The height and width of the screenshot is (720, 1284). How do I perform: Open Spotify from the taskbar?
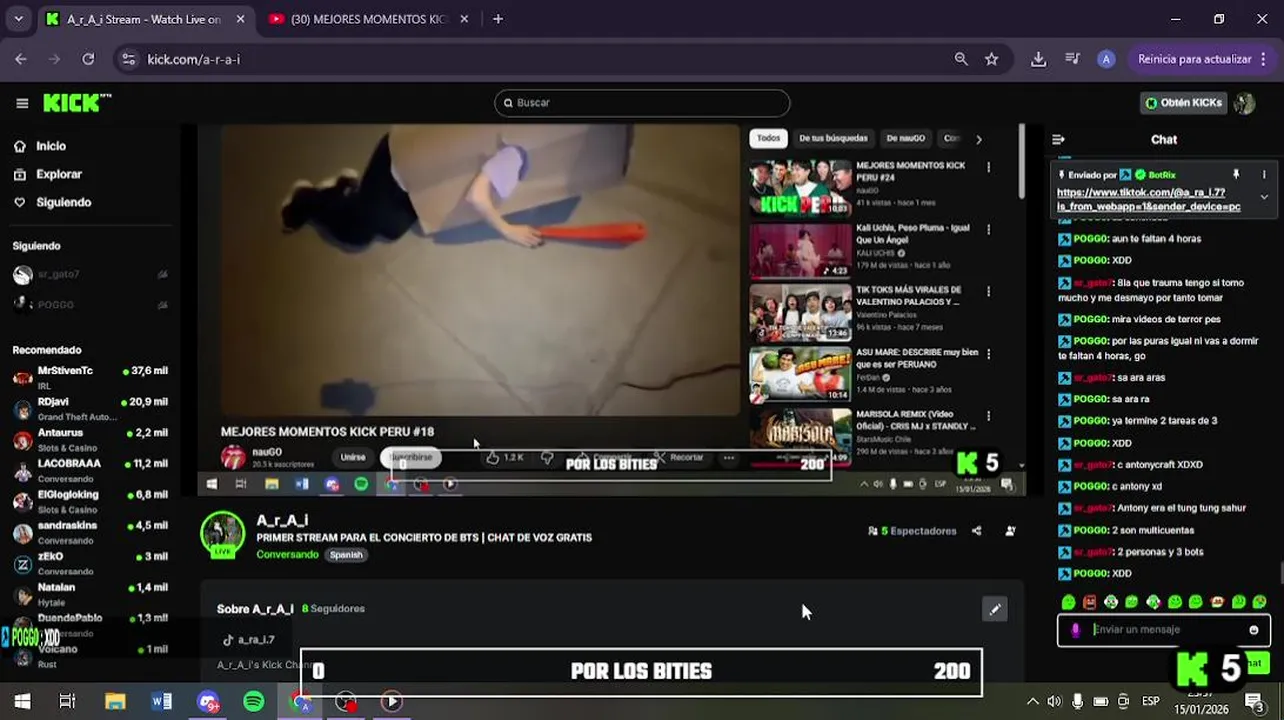[254, 702]
